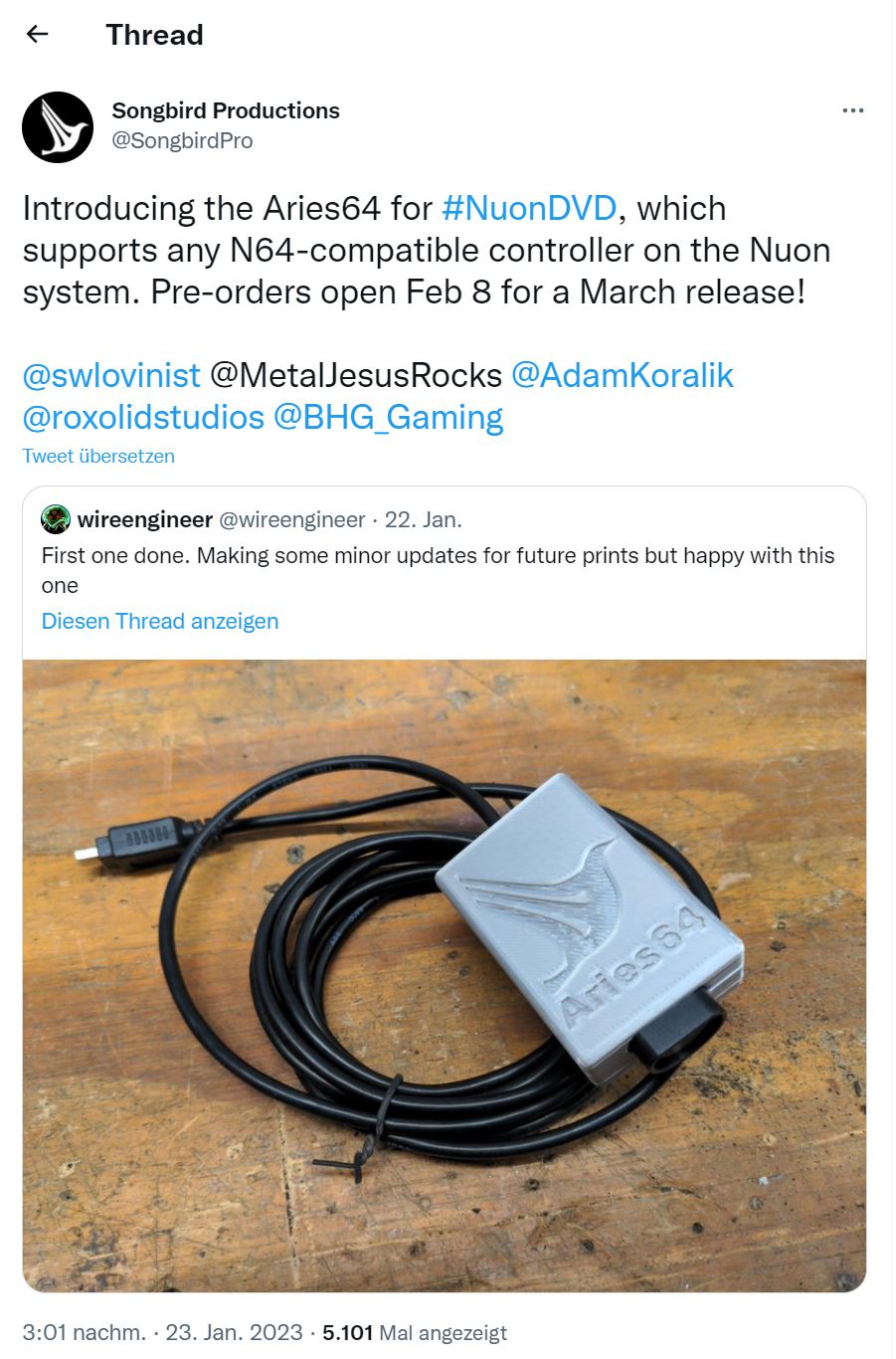
Task: Visit the @BHG_Gaming mention
Action: (389, 417)
